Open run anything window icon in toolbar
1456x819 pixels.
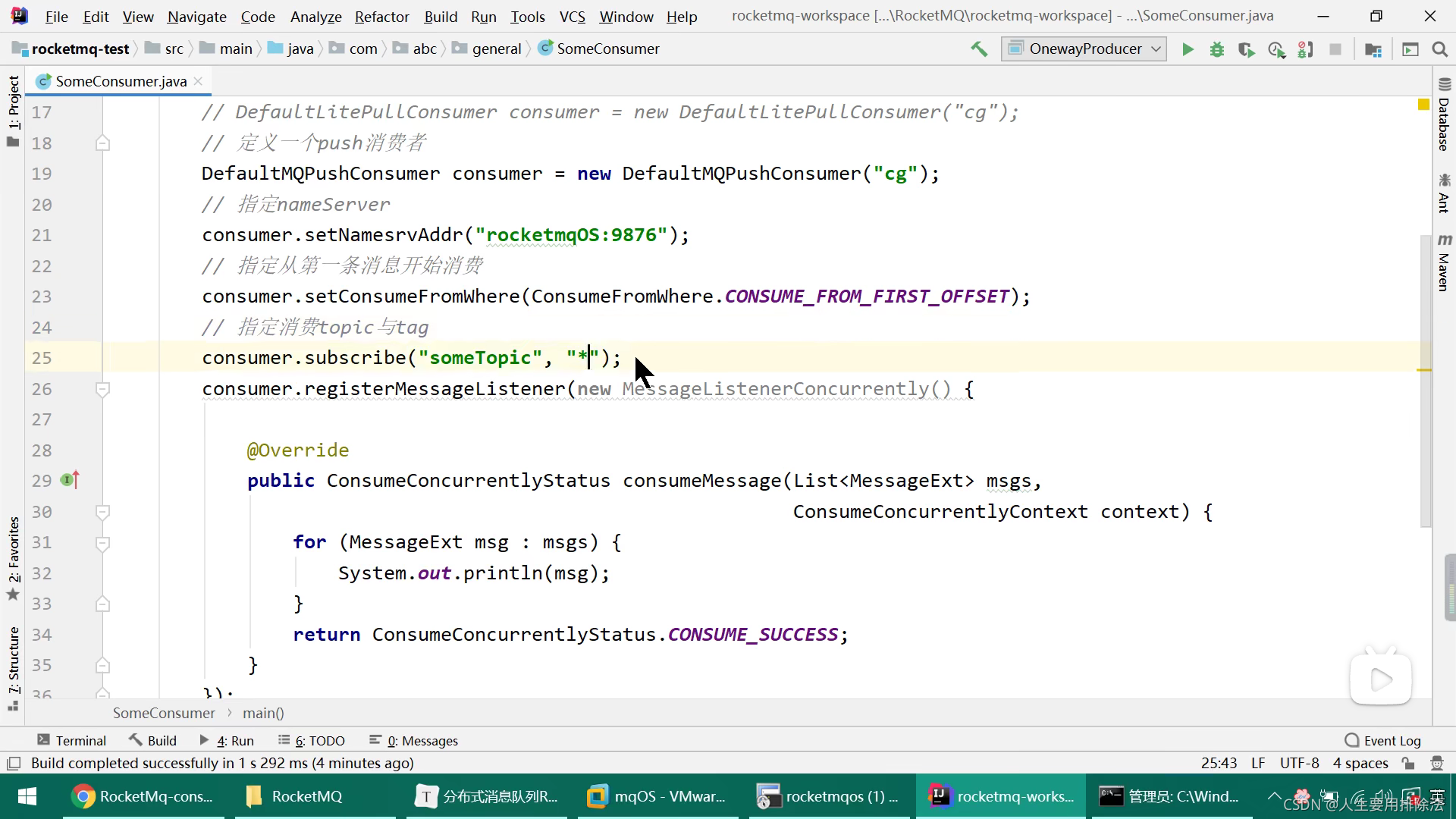point(1410,49)
